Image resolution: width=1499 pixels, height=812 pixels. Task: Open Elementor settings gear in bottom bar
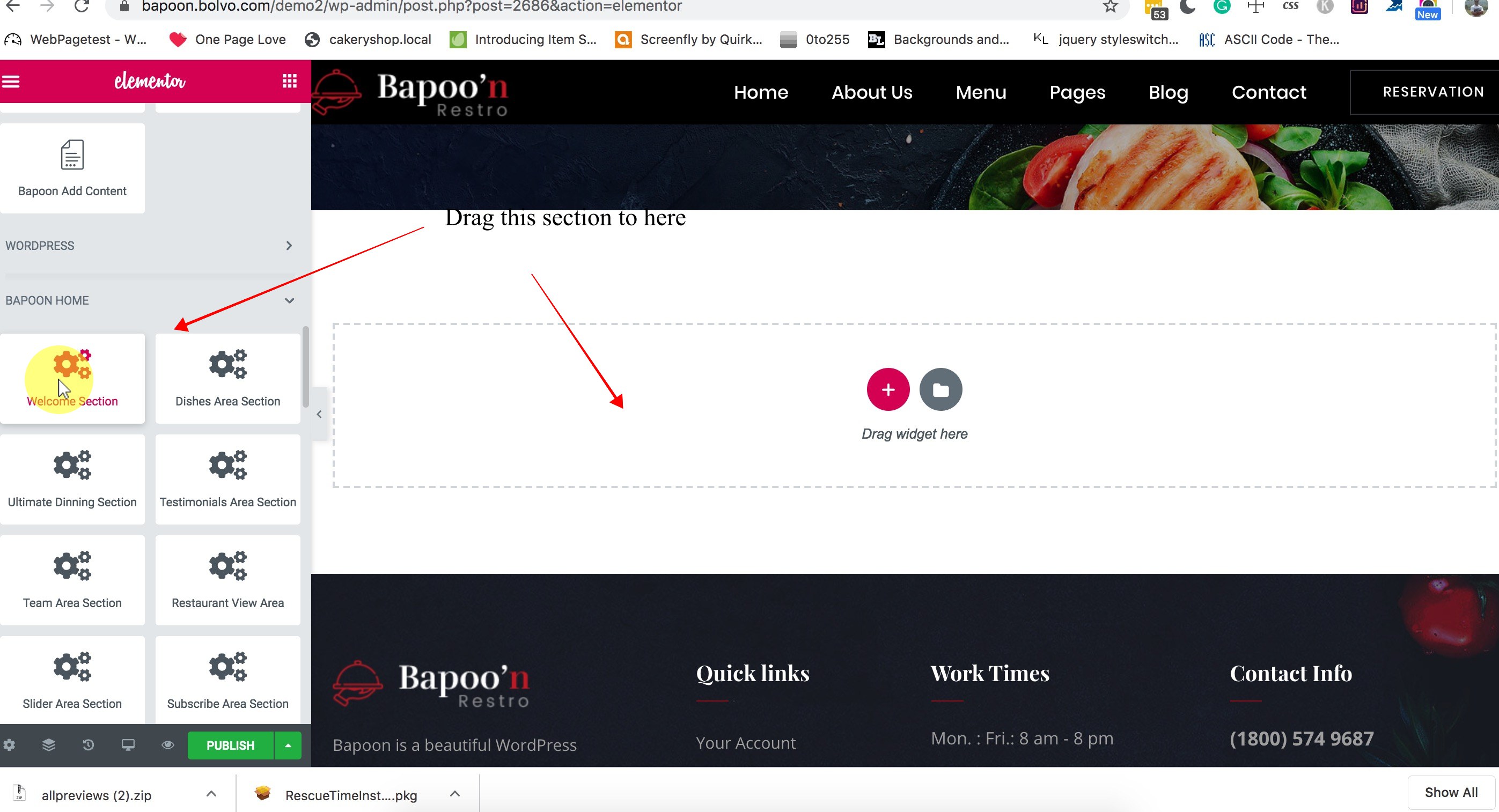coord(9,745)
